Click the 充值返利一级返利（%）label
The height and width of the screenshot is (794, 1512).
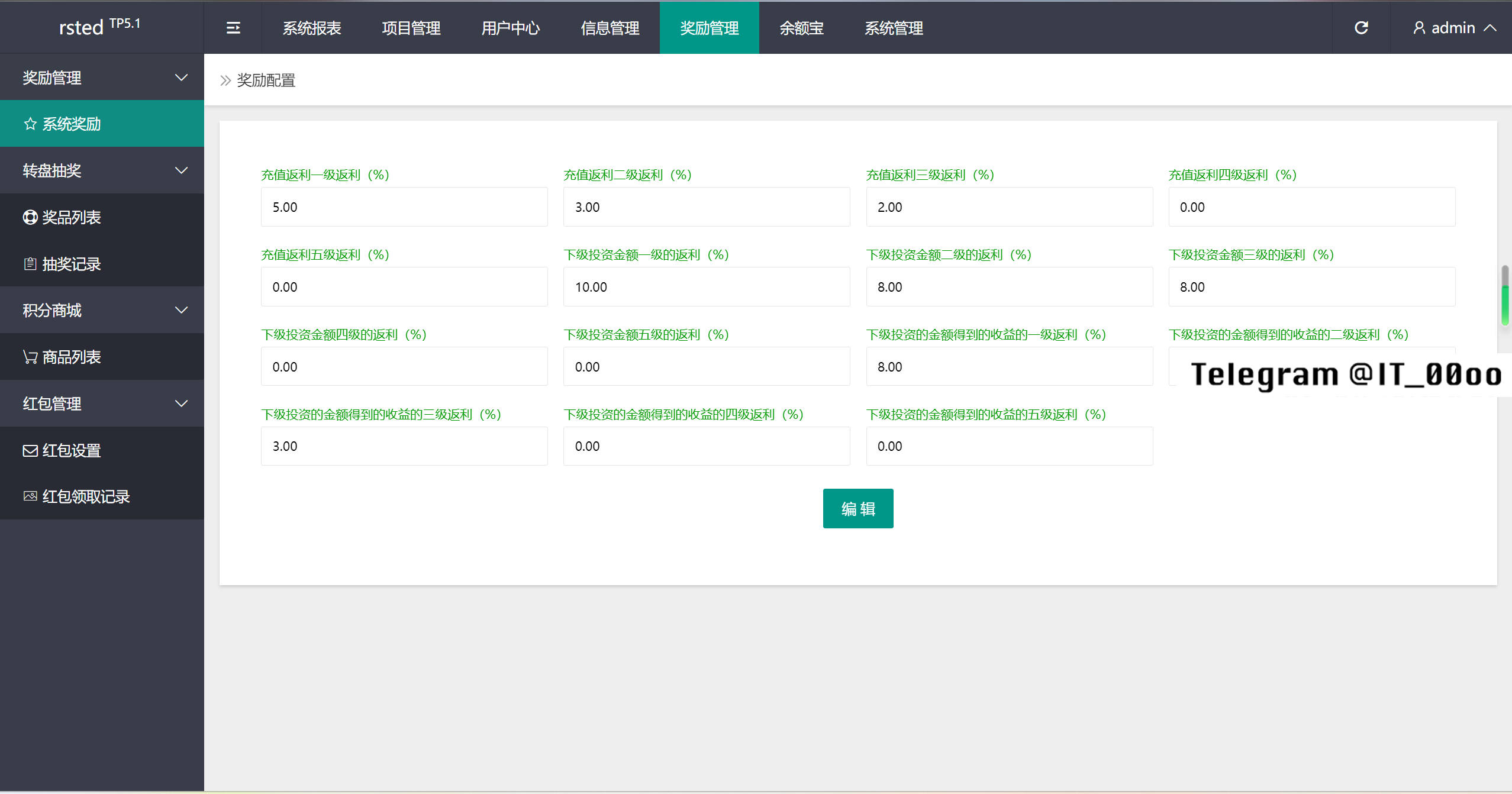click(x=325, y=175)
